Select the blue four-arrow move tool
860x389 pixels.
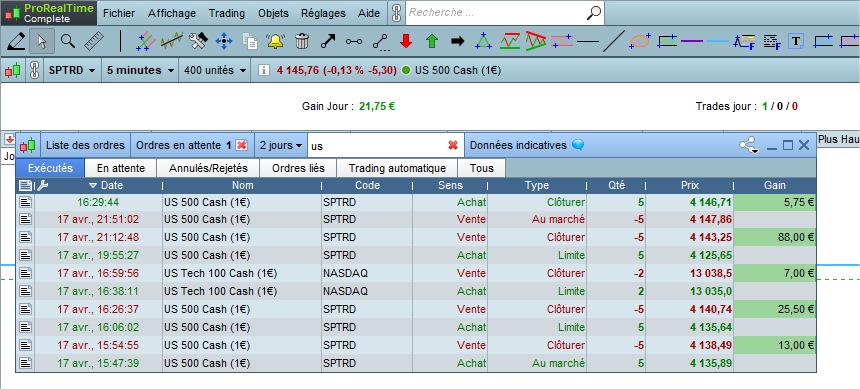(x=224, y=41)
